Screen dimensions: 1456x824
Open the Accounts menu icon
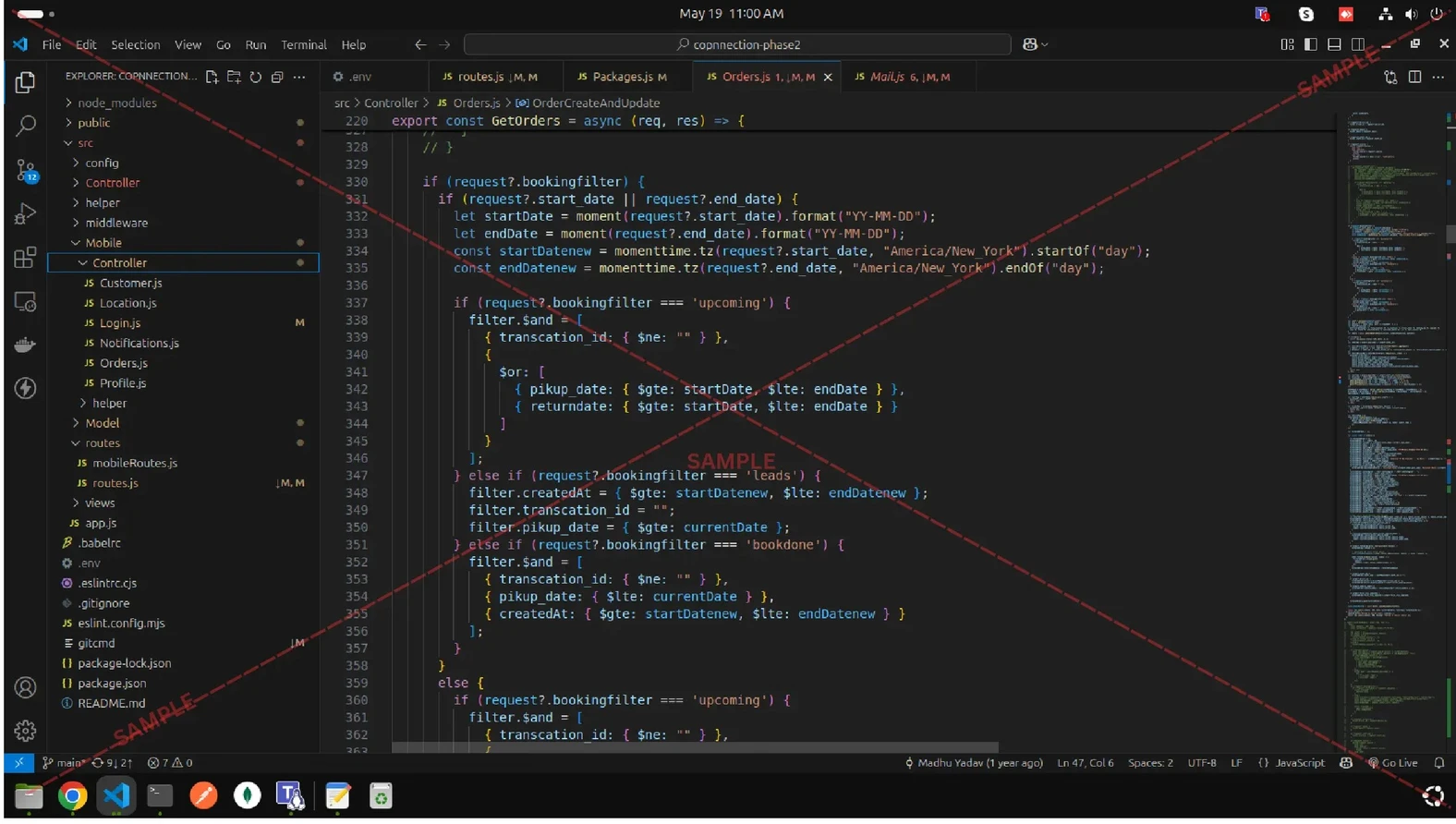pyautogui.click(x=26, y=687)
